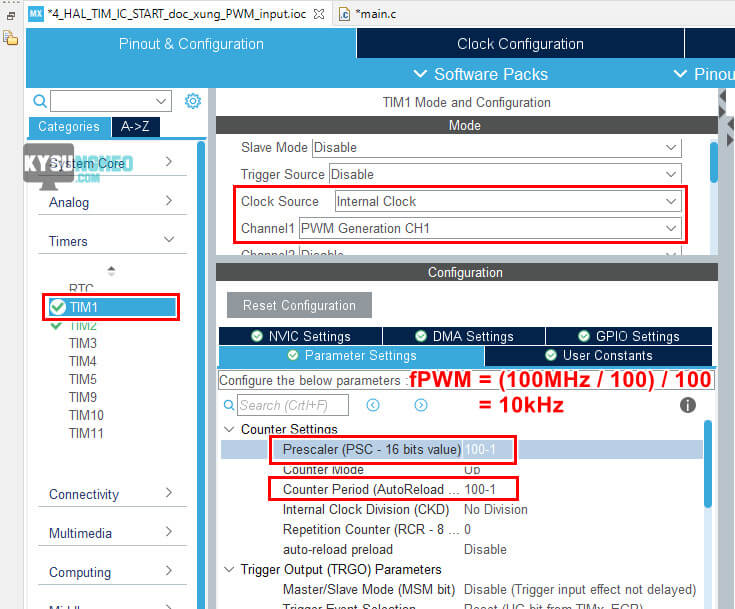
Task: Click the Prescaler value field
Action: 489,450
